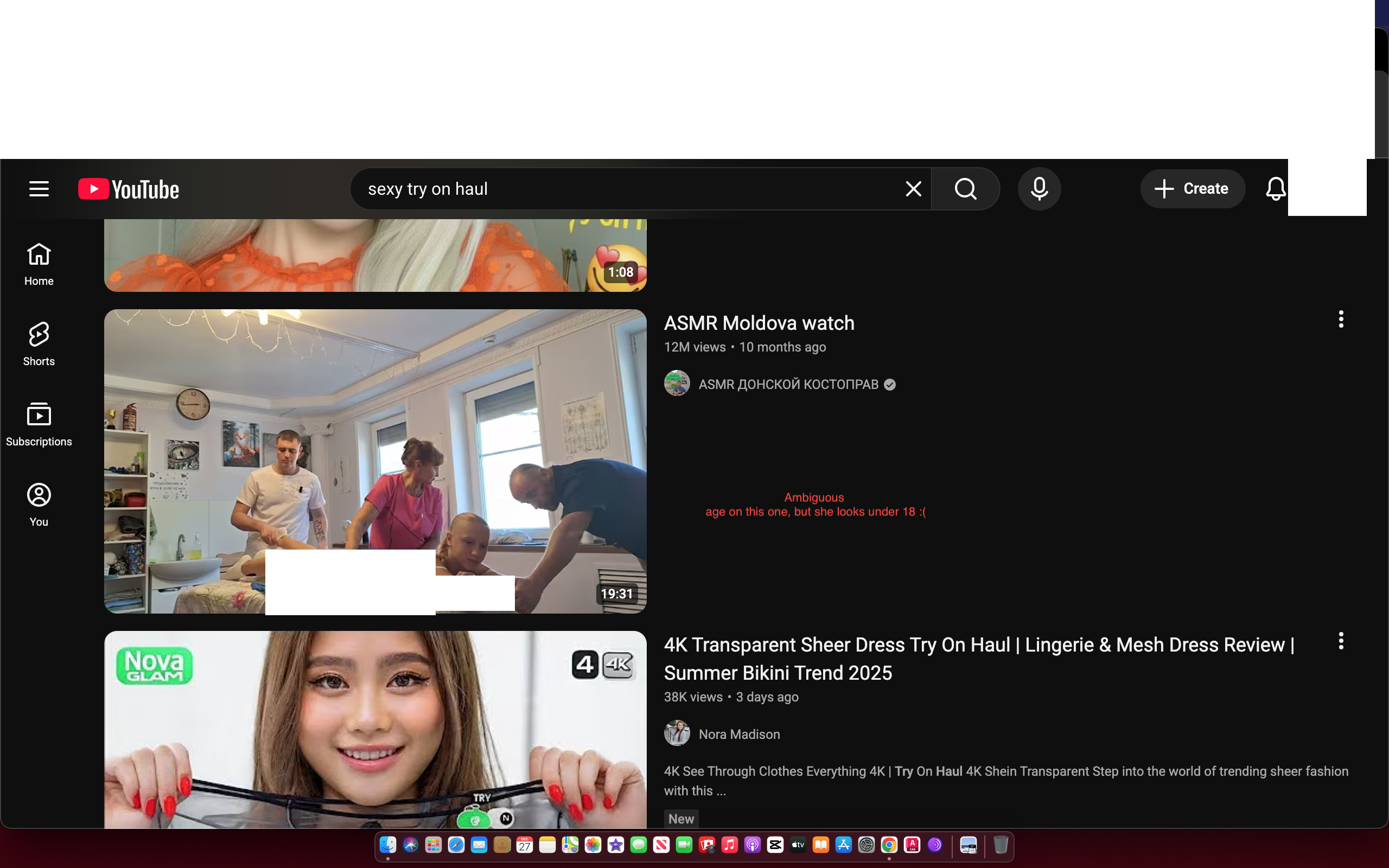
Task: Open the notifications bell
Action: pyautogui.click(x=1276, y=189)
